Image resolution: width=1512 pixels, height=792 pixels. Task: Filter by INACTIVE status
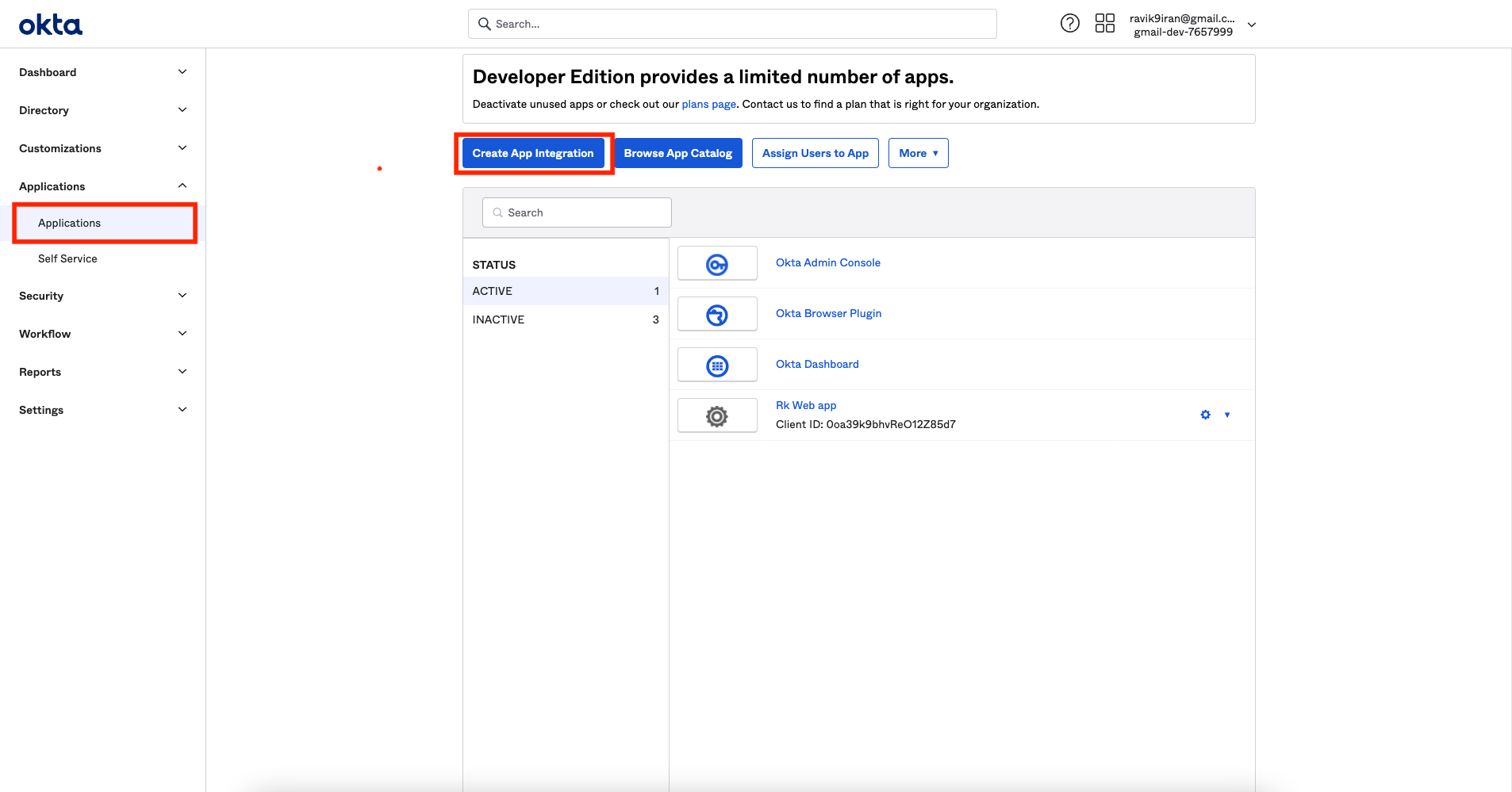tap(566, 319)
